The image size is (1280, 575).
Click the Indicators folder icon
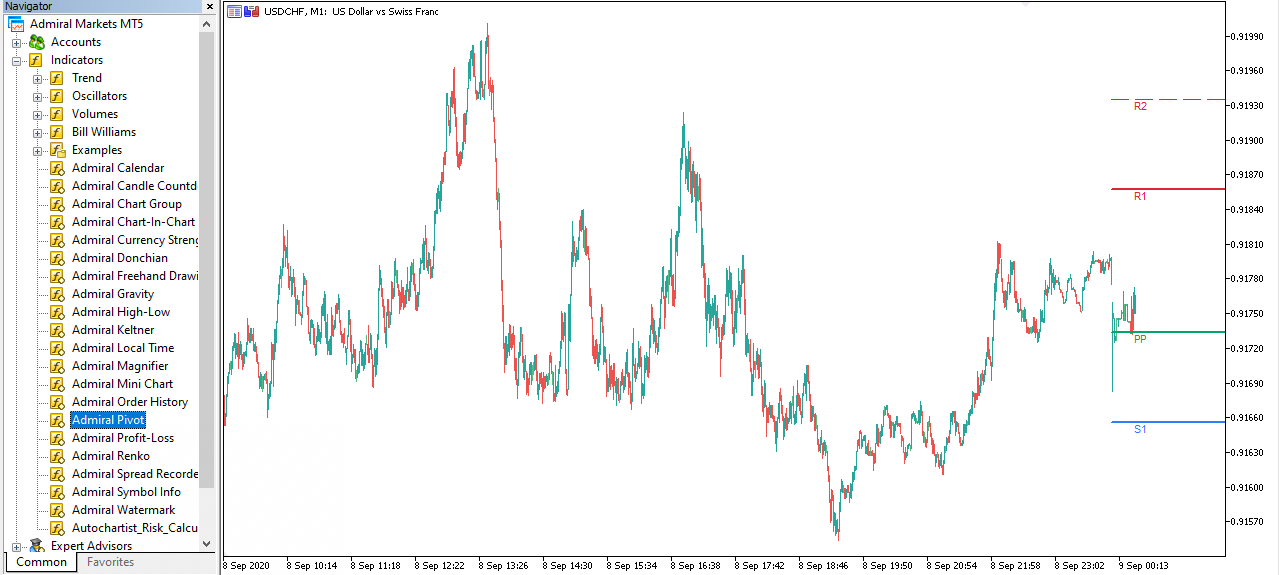pos(37,60)
